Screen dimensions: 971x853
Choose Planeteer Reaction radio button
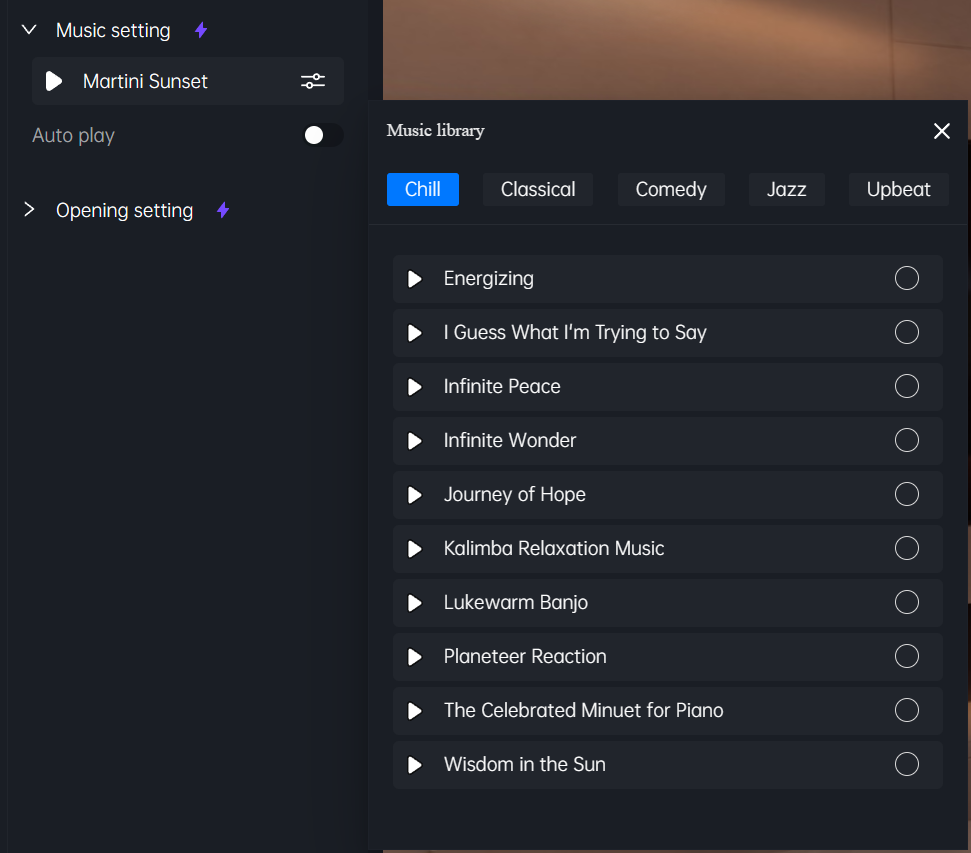click(x=907, y=656)
